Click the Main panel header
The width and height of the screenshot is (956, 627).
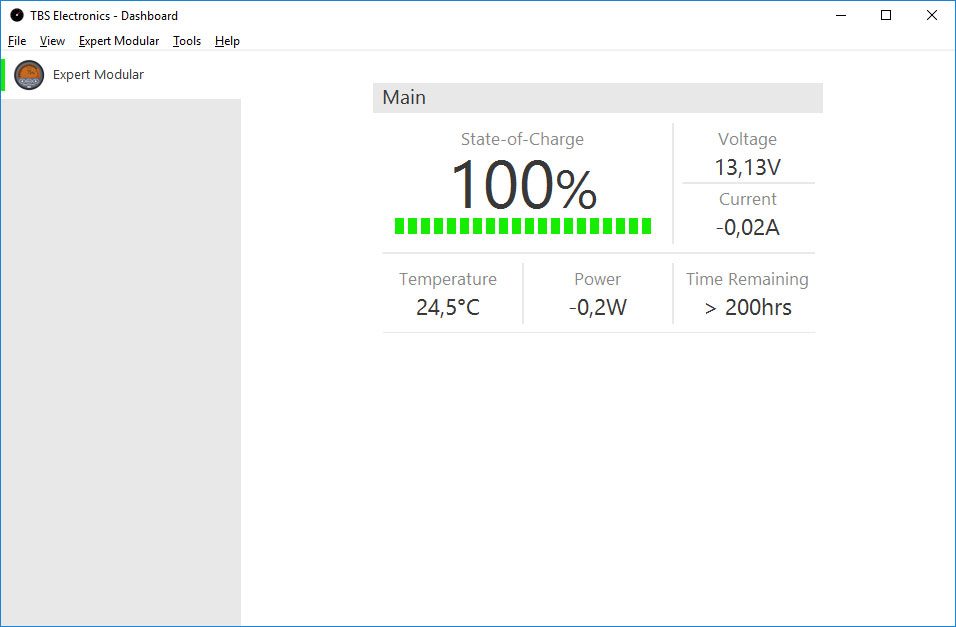597,98
